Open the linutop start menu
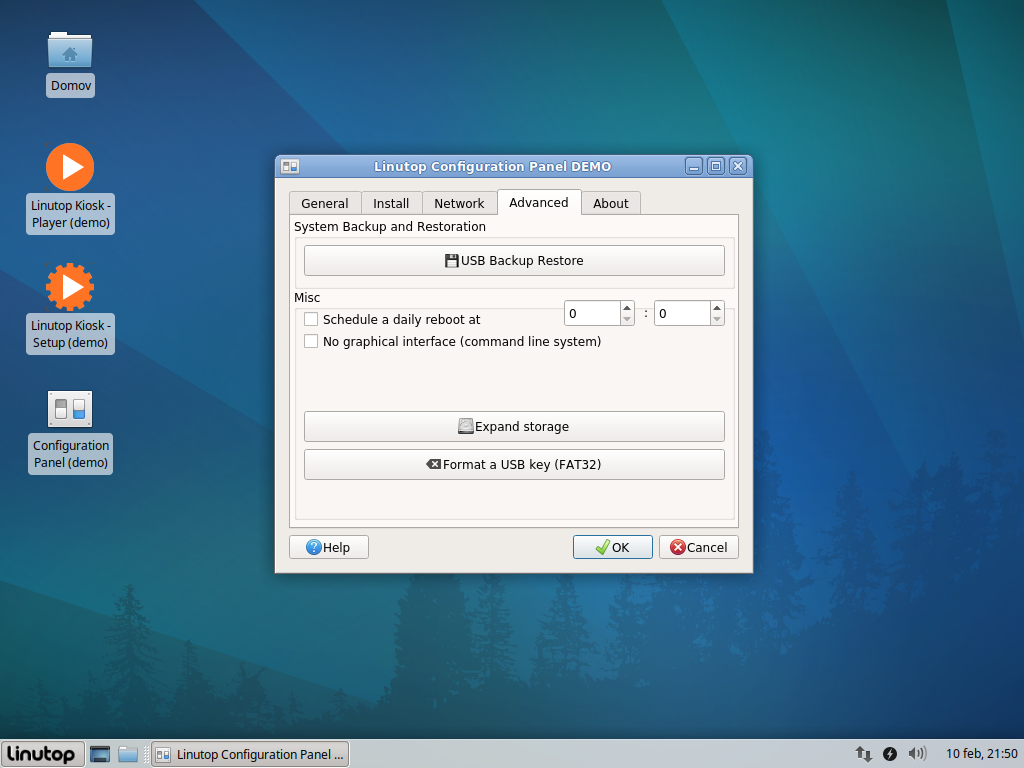The image size is (1024, 768). (x=42, y=754)
